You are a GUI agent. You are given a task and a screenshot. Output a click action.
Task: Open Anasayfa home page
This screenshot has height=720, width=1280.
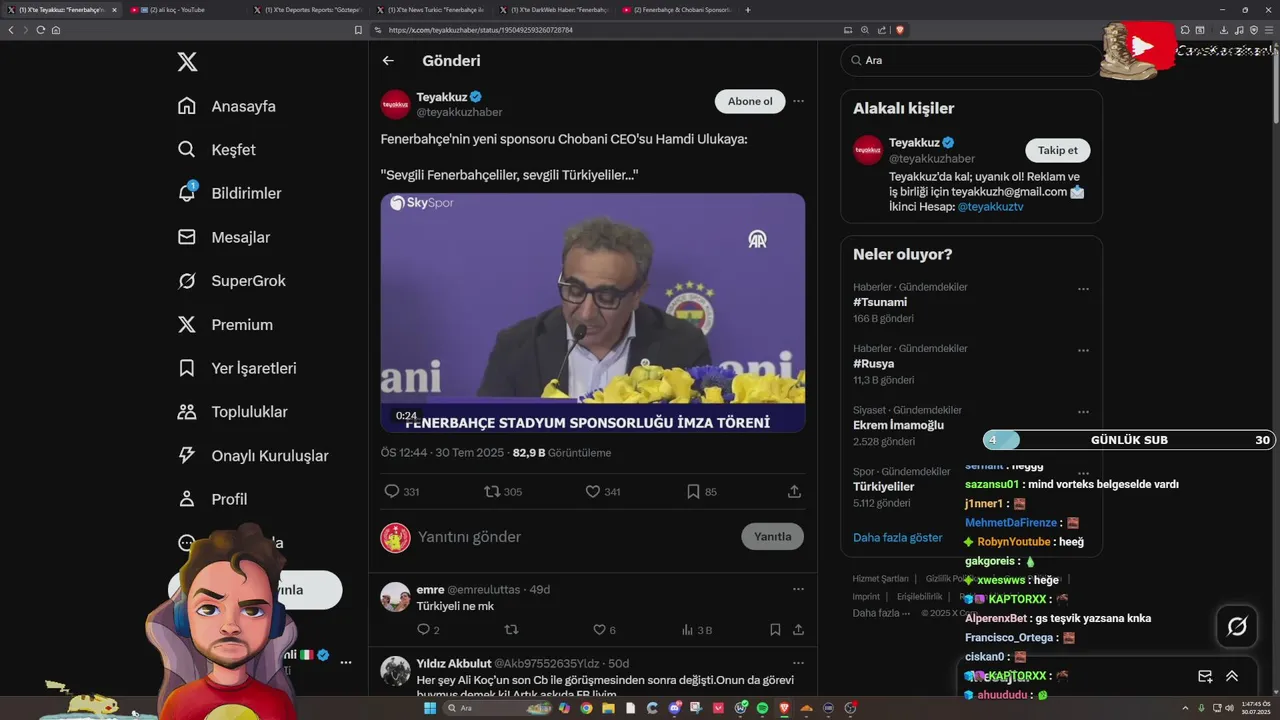(x=227, y=106)
